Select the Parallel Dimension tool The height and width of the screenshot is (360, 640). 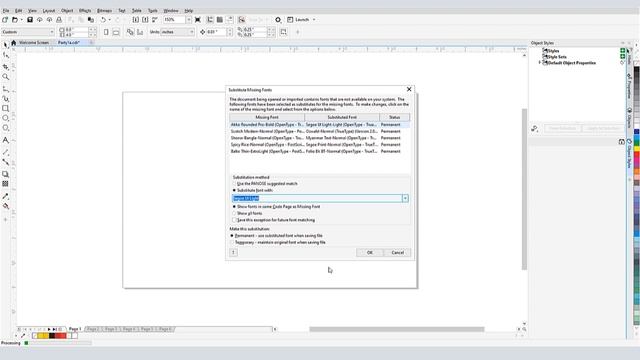[x=5, y=152]
